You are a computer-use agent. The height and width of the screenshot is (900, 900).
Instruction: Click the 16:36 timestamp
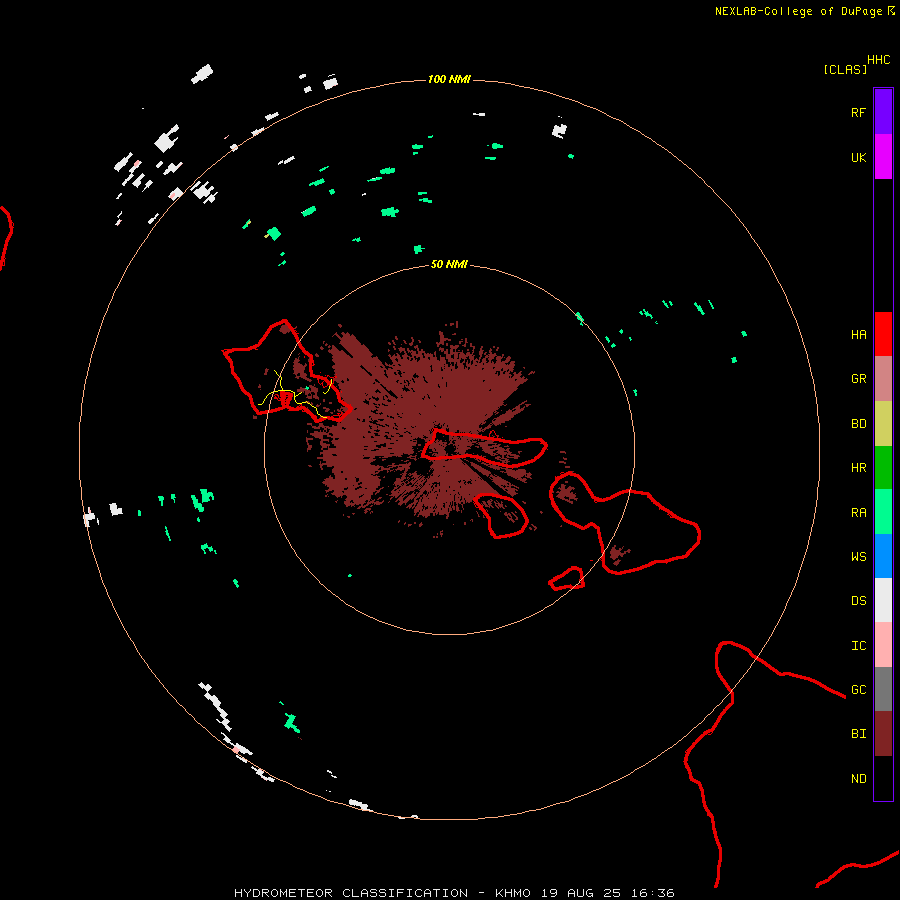(x=652, y=893)
